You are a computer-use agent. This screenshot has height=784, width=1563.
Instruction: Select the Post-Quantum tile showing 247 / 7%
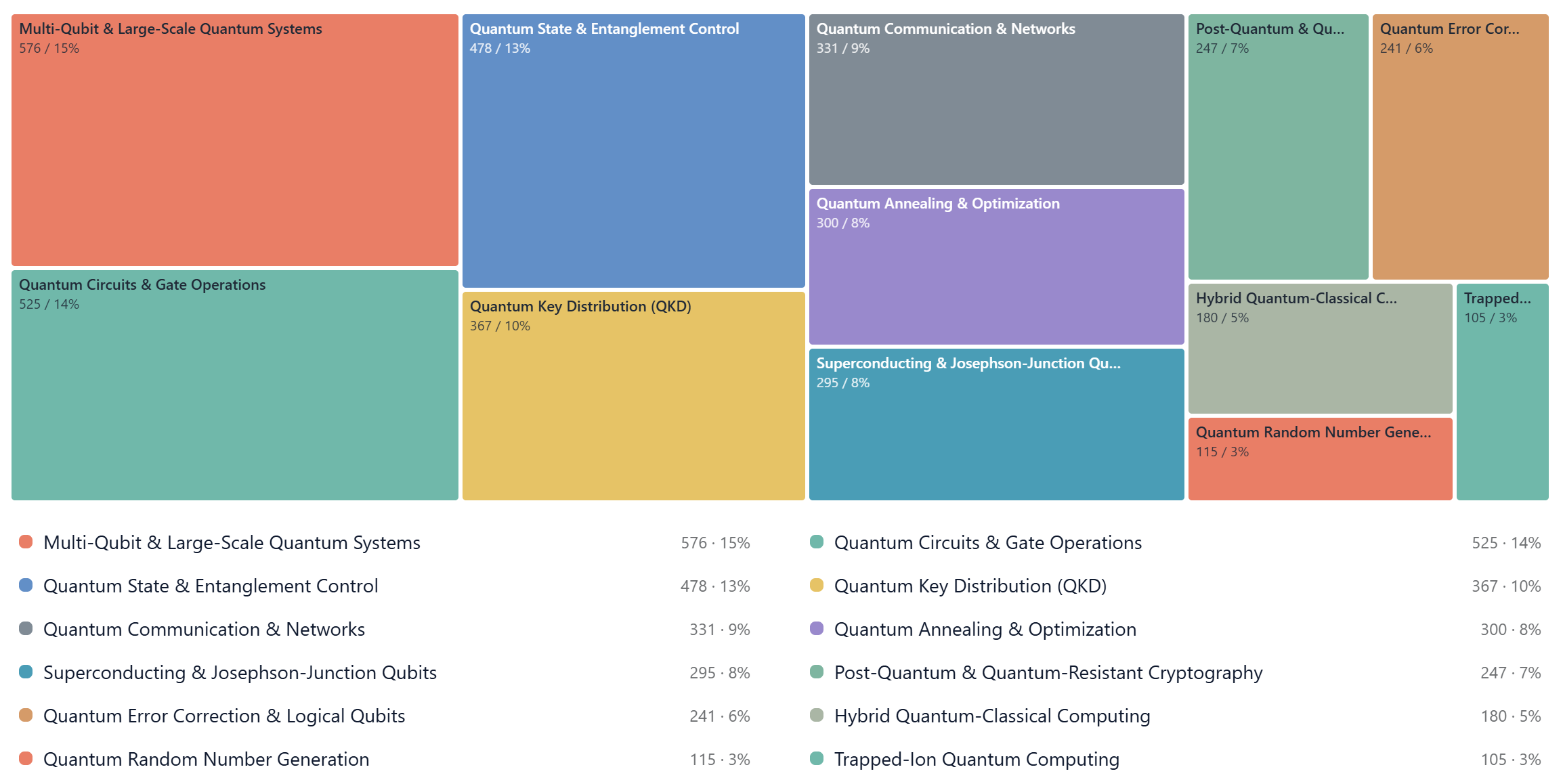(x=1279, y=147)
